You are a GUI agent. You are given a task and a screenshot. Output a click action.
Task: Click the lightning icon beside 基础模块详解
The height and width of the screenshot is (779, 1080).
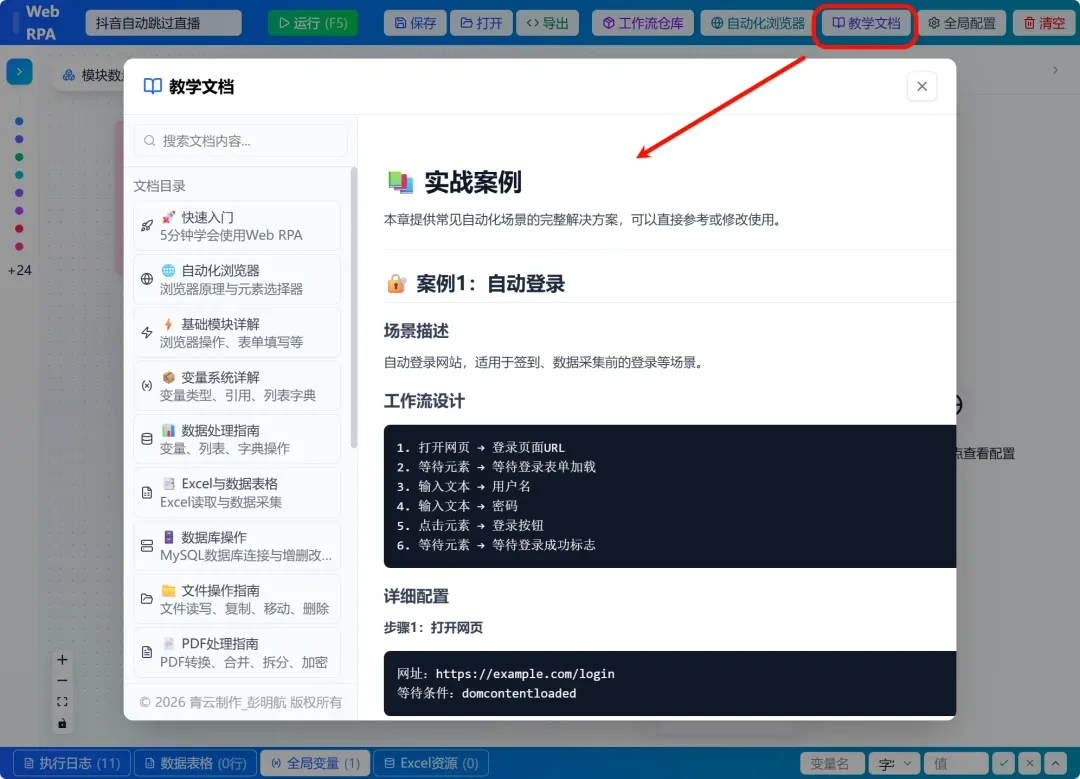click(147, 332)
